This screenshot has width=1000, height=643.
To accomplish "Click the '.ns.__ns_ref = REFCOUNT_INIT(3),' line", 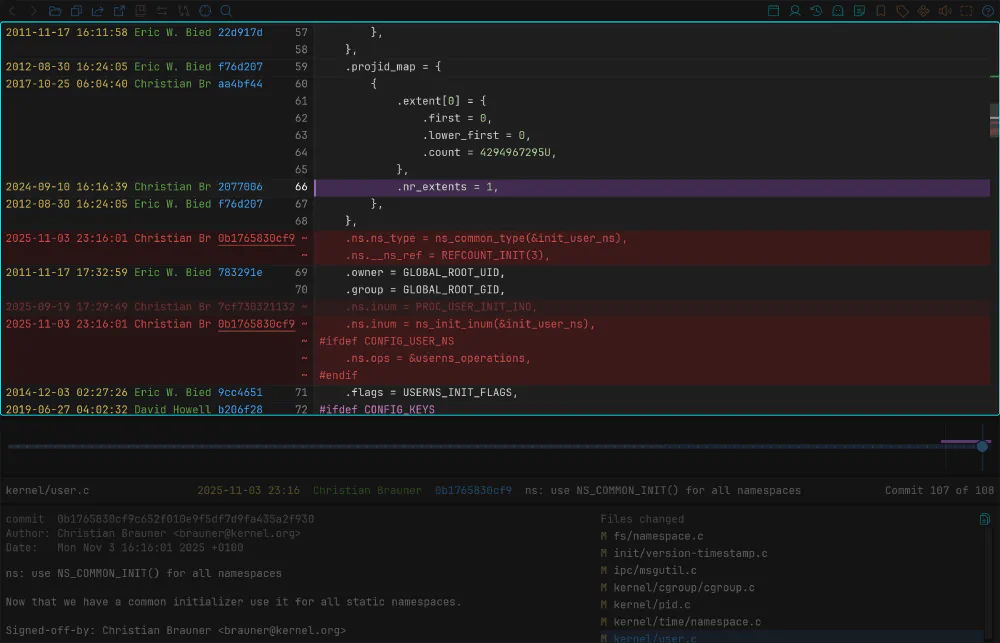I will (x=447, y=255).
